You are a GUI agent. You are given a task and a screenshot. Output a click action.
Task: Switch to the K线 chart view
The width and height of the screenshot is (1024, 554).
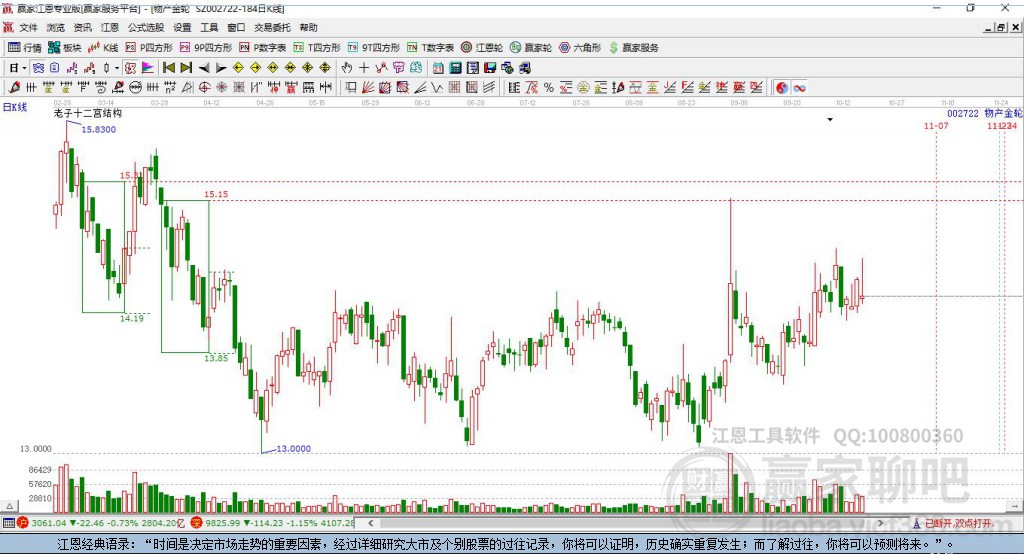click(103, 48)
